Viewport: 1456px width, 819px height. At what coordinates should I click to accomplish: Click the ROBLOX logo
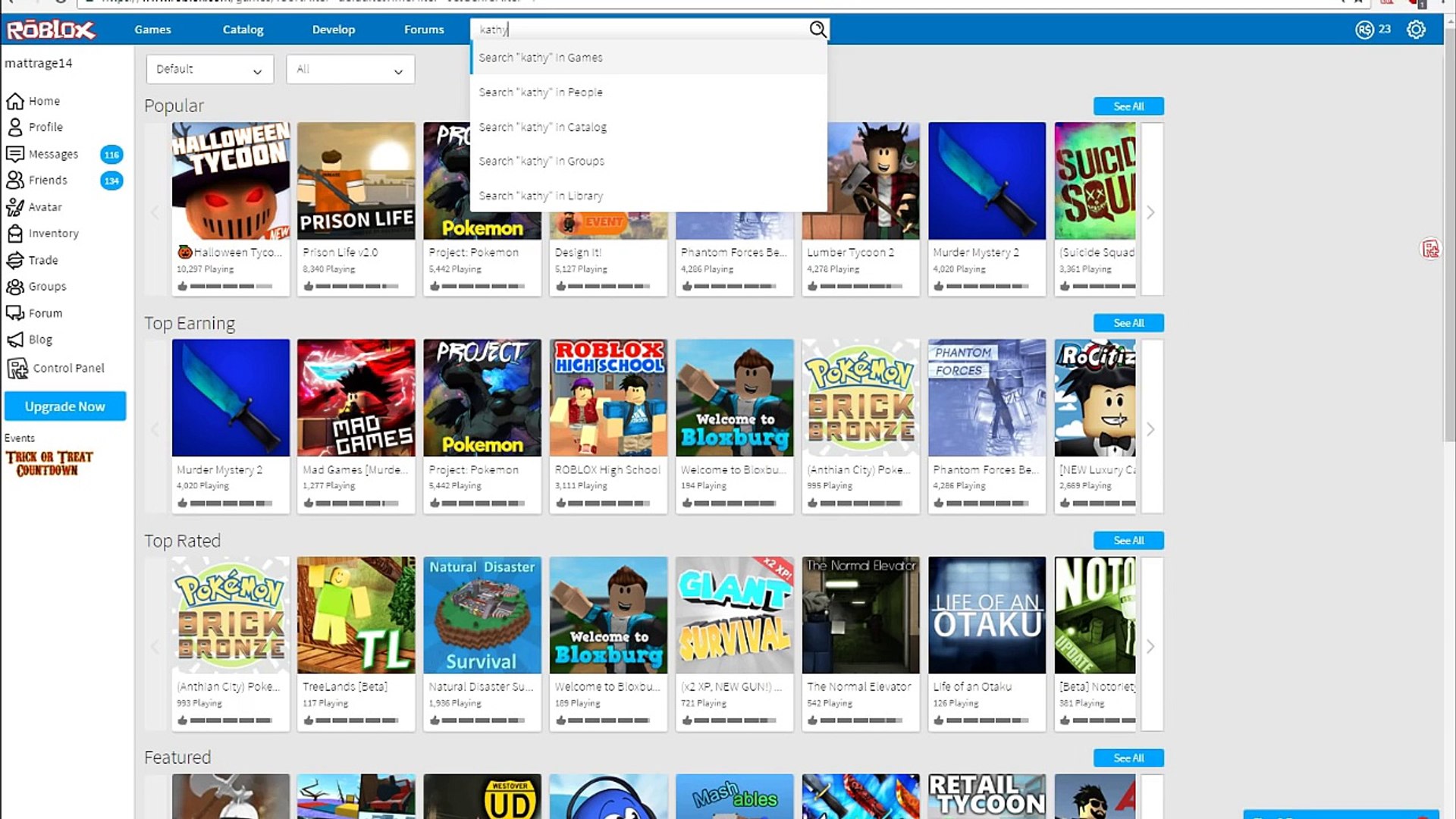coord(51,30)
